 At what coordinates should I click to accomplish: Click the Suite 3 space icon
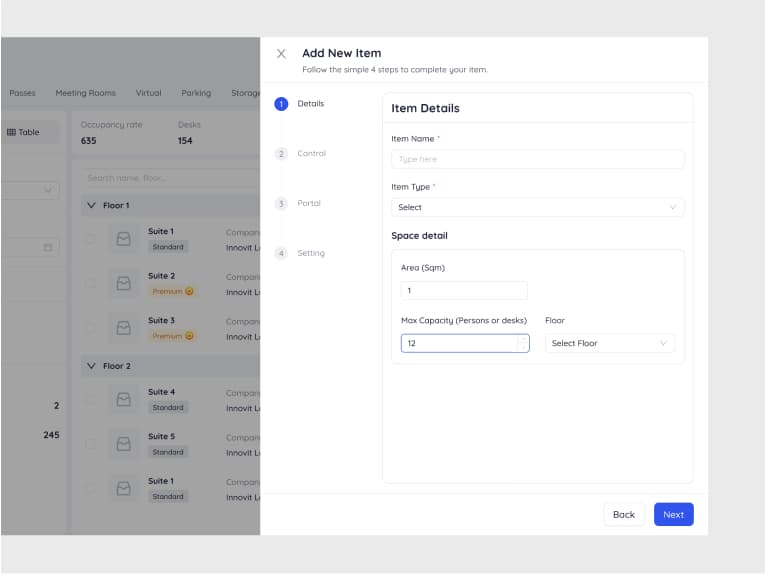coord(123,328)
